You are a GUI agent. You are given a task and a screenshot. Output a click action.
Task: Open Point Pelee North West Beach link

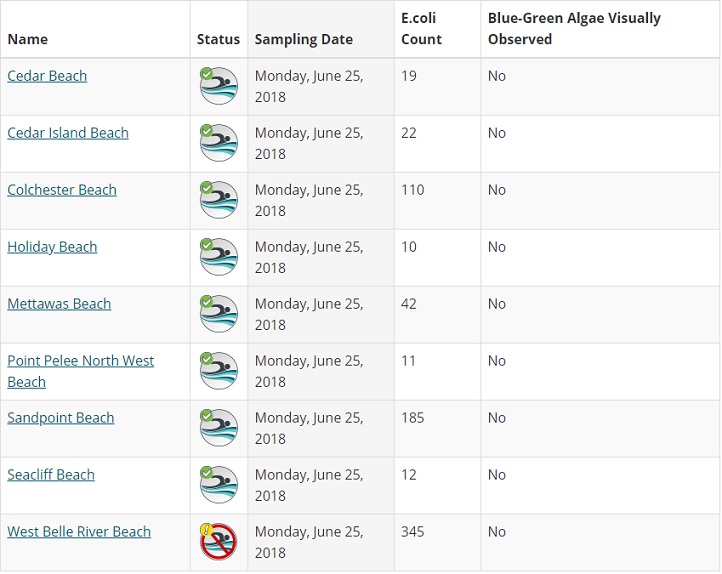pyautogui.click(x=80, y=361)
